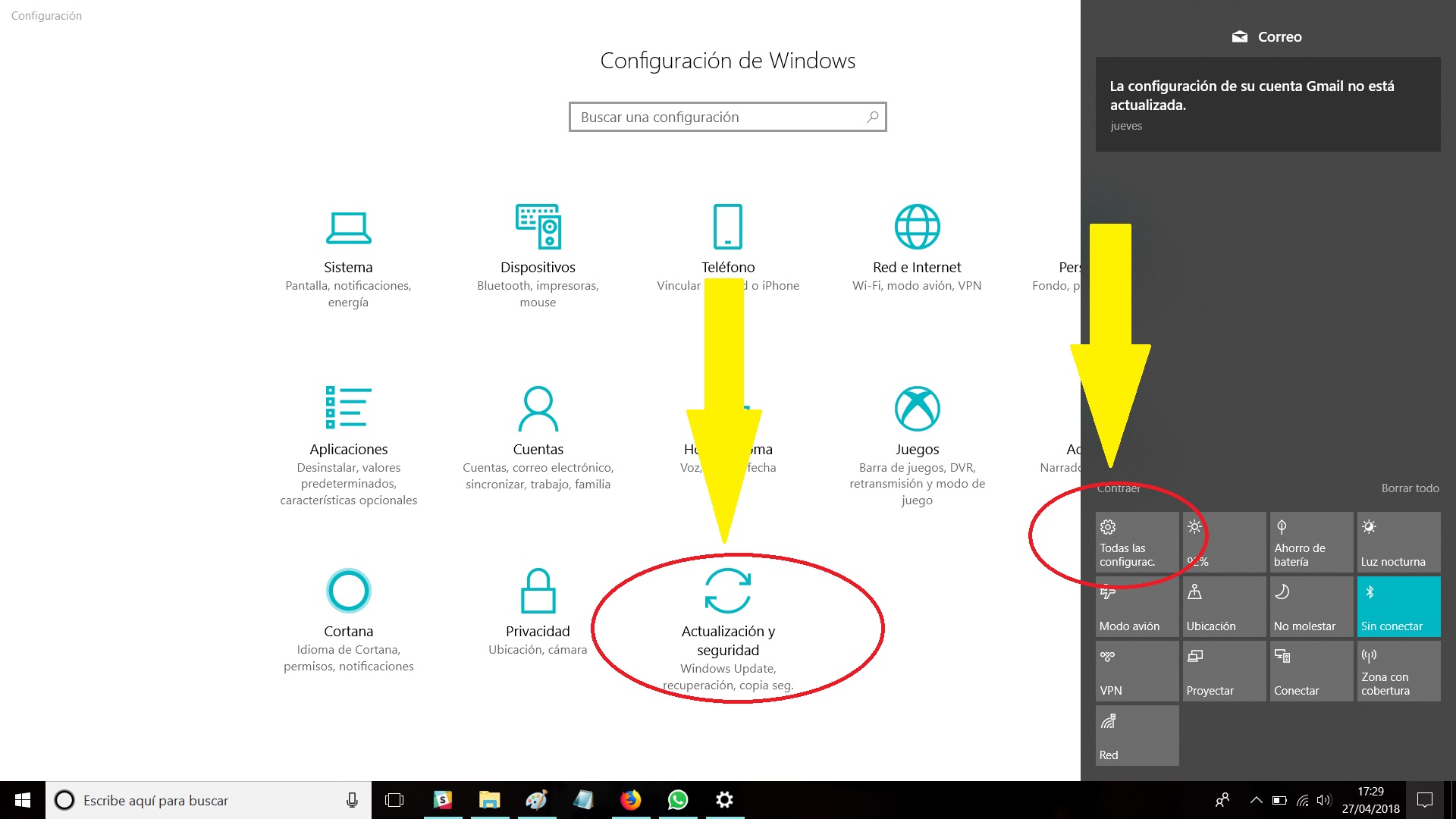Open the notepad-style app in taskbar
This screenshot has width=1456, height=819.
pos(584,800)
